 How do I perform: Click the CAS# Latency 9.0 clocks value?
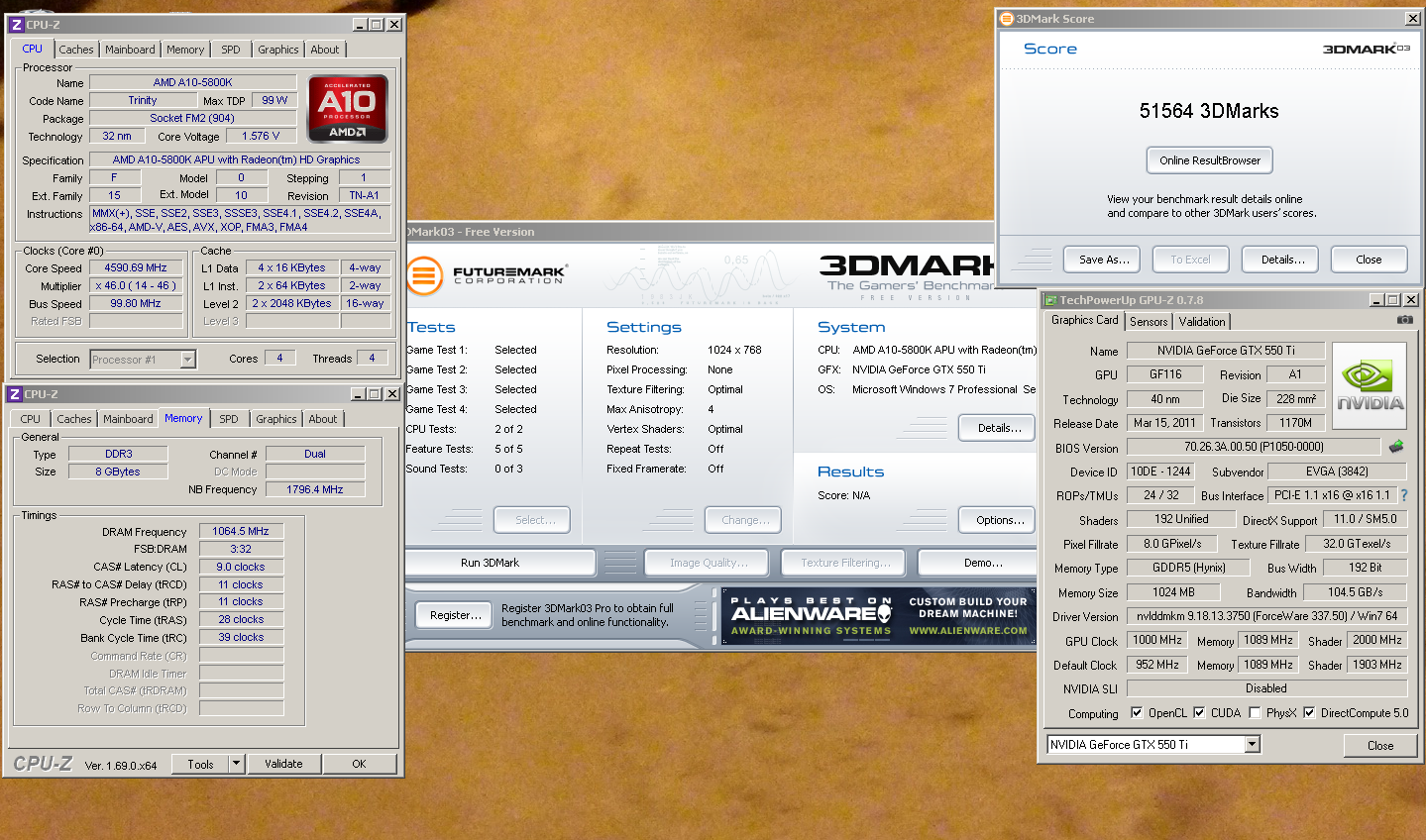(x=241, y=567)
